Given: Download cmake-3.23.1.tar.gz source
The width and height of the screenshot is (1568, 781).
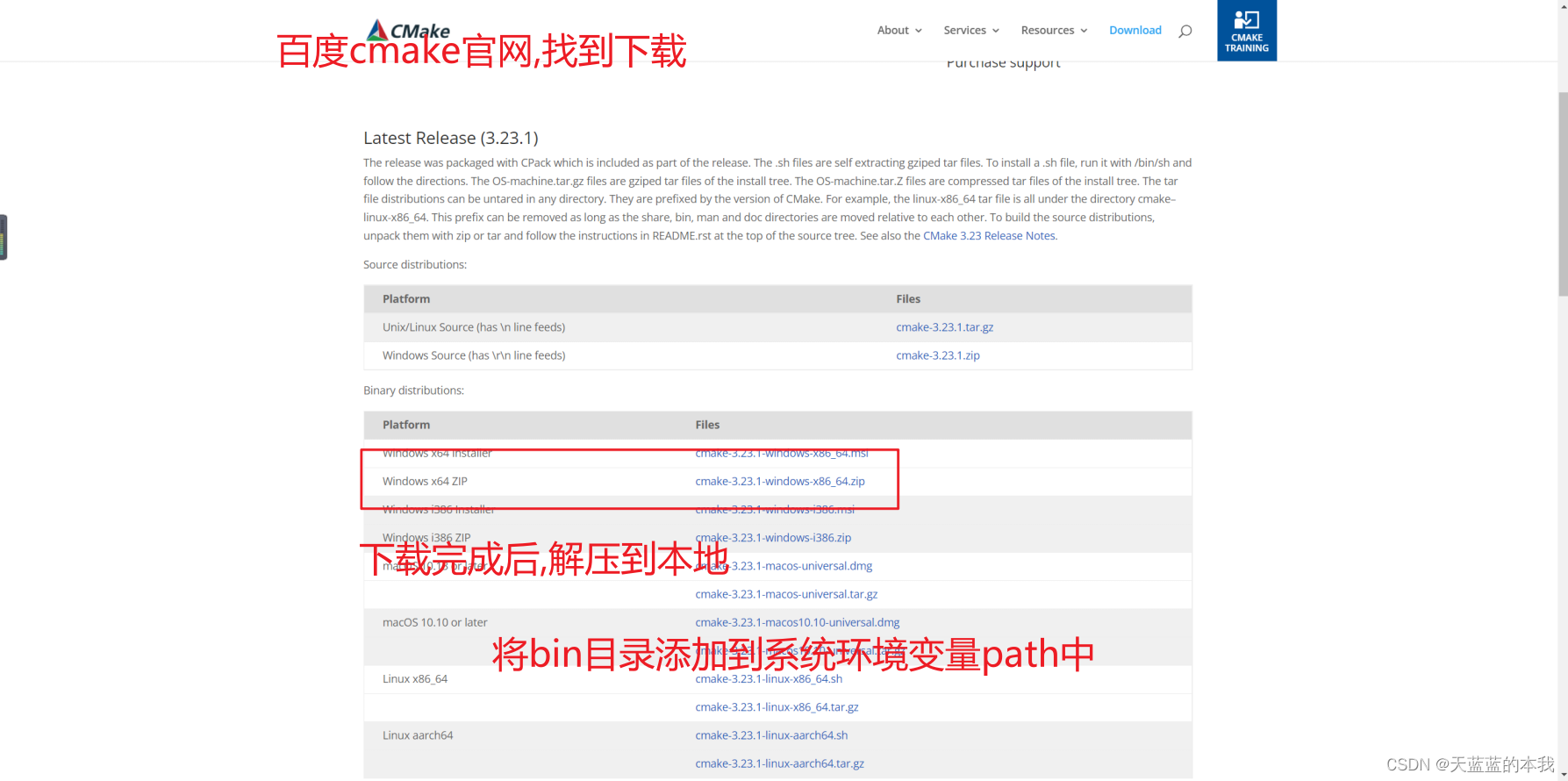Looking at the screenshot, I should pos(944,327).
